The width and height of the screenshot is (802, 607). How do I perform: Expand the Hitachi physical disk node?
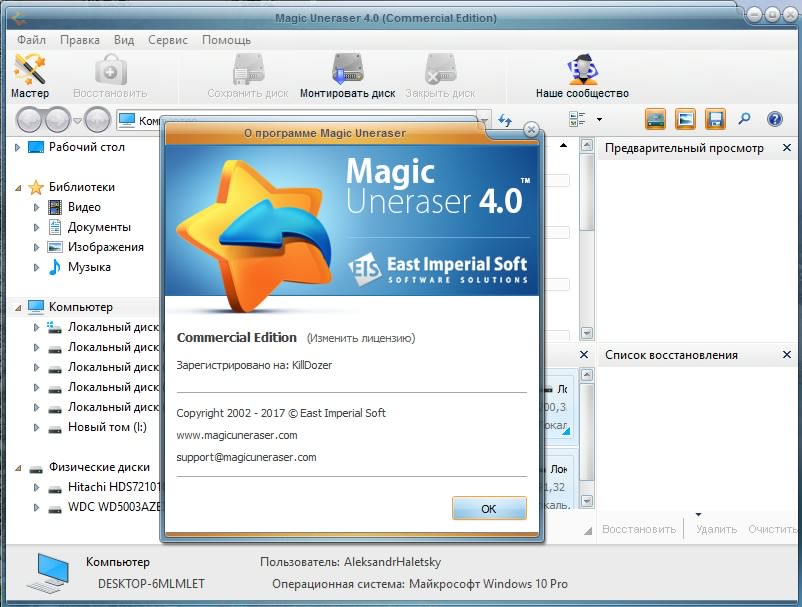[x=37, y=488]
